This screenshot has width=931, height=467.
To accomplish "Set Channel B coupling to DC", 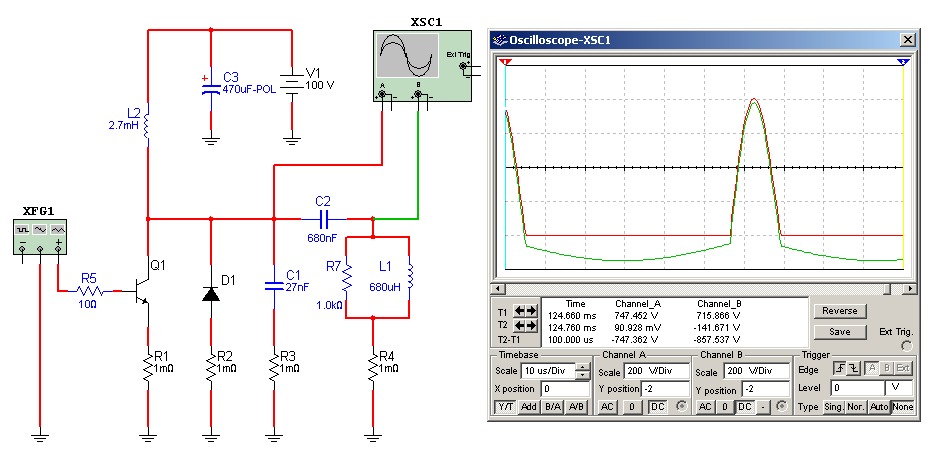I will [744, 407].
